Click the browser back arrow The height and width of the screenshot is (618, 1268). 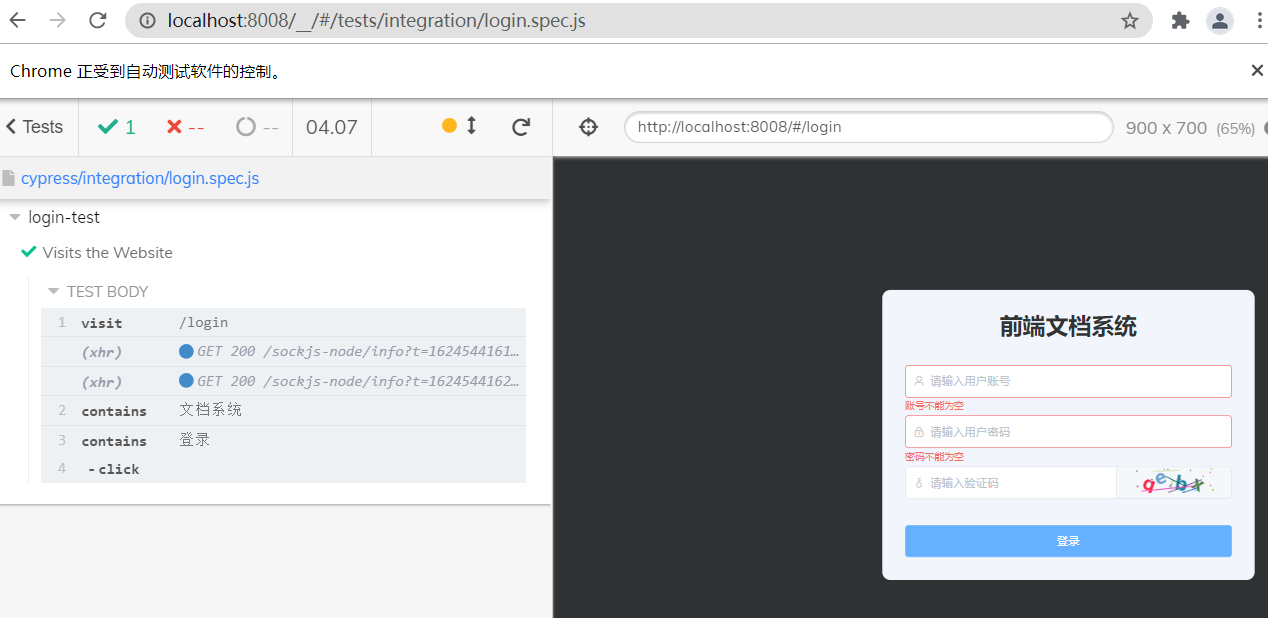[18, 20]
